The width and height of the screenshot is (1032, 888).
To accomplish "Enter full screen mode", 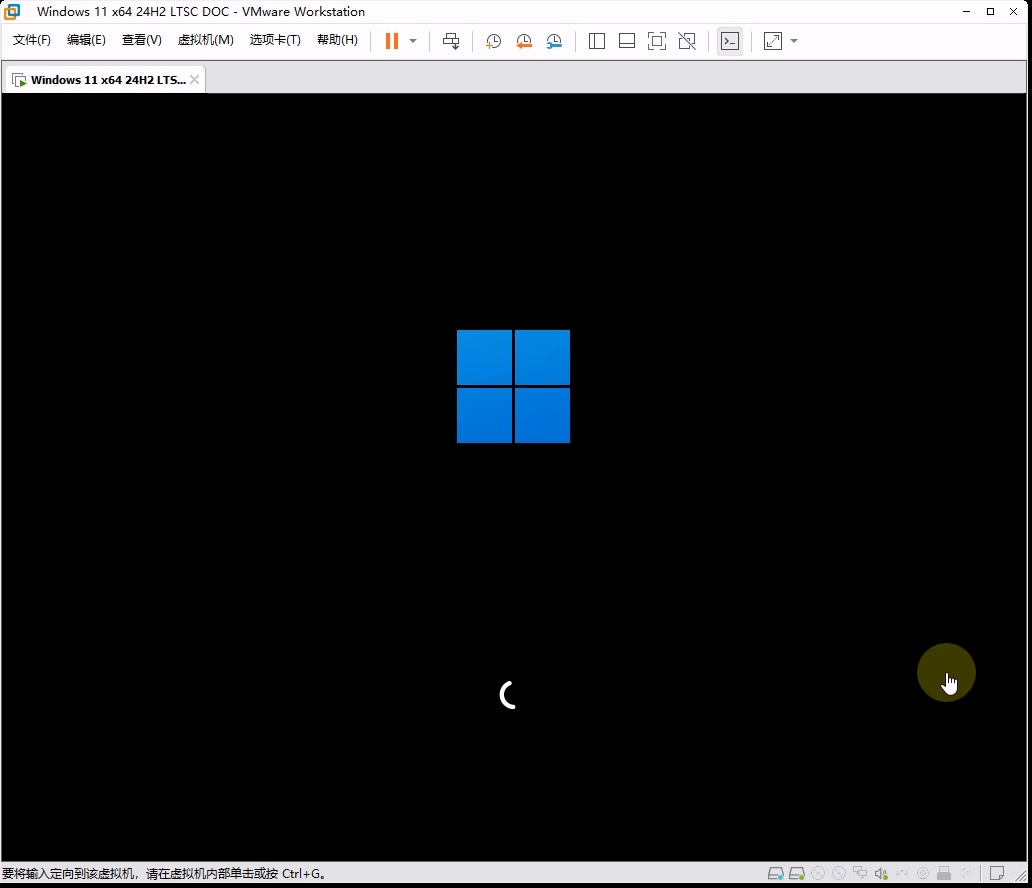I will (657, 41).
